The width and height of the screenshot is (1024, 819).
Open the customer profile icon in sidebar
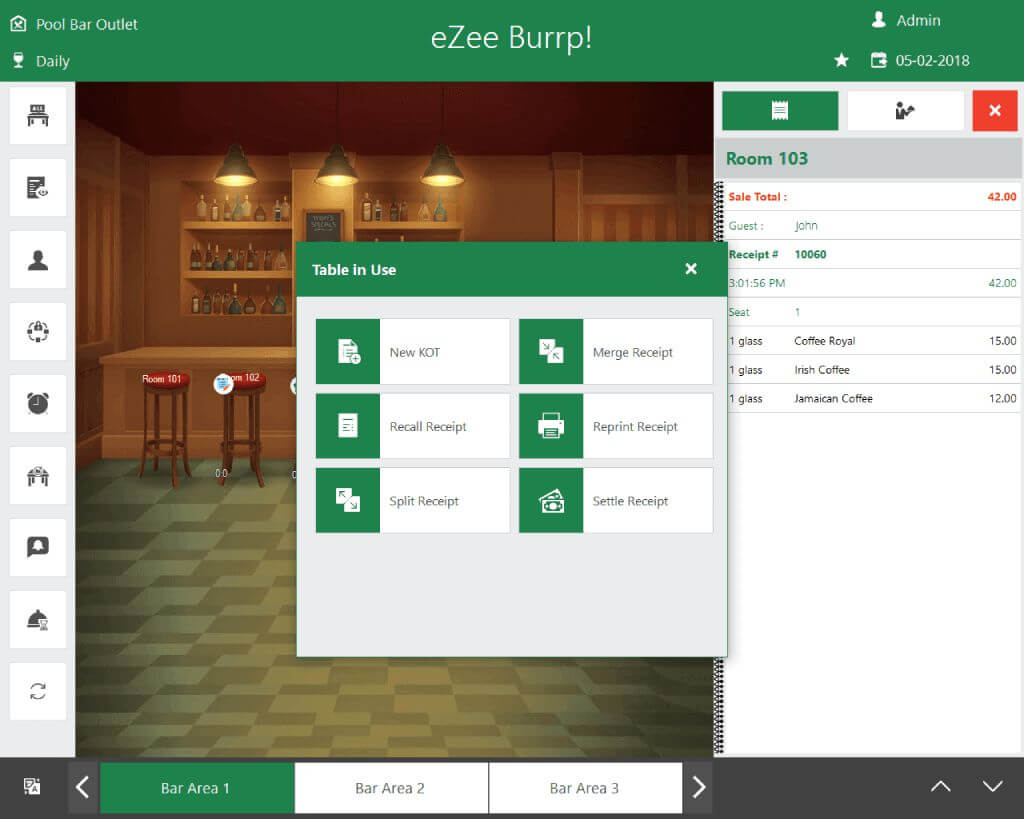coord(38,260)
